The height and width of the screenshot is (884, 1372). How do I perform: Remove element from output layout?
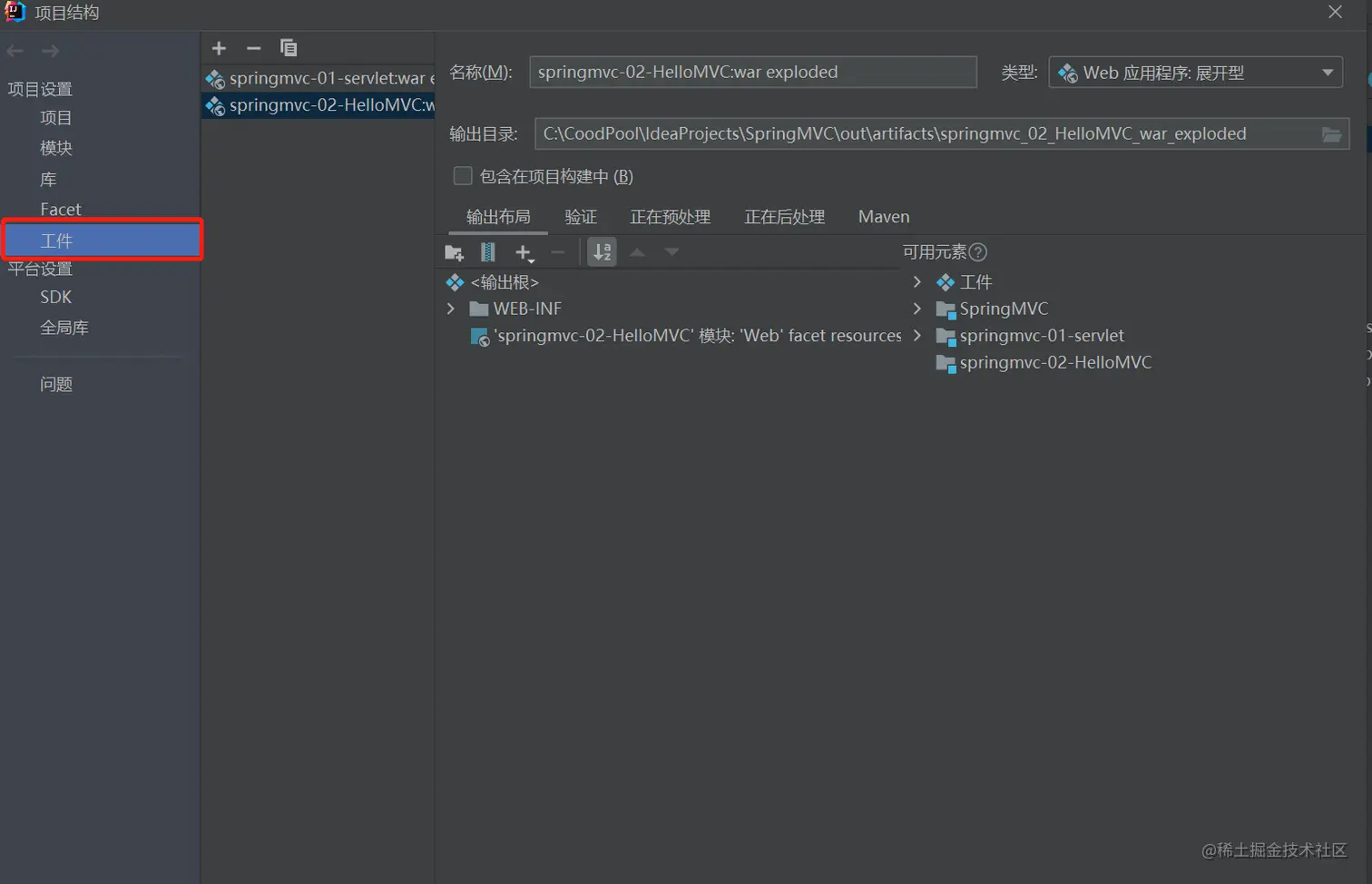558,252
